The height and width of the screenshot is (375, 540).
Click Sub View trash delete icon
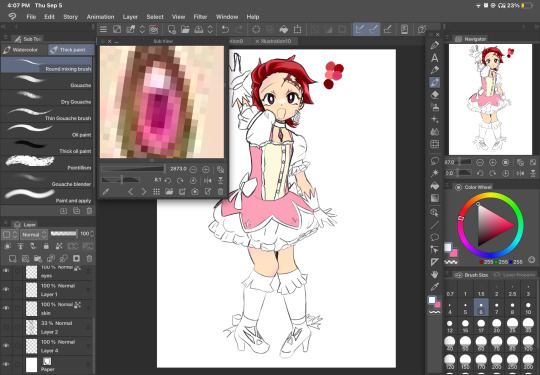220,192
